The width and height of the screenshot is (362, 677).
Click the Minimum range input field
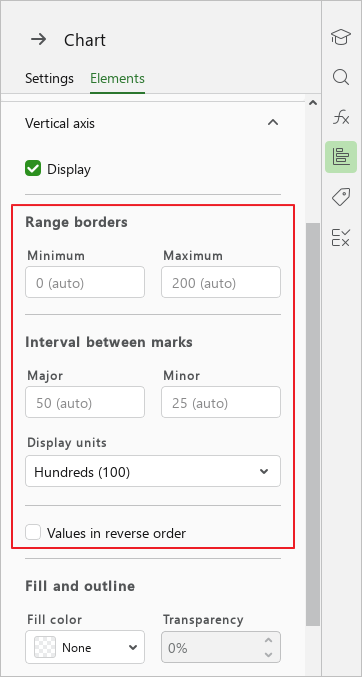pyautogui.click(x=85, y=282)
